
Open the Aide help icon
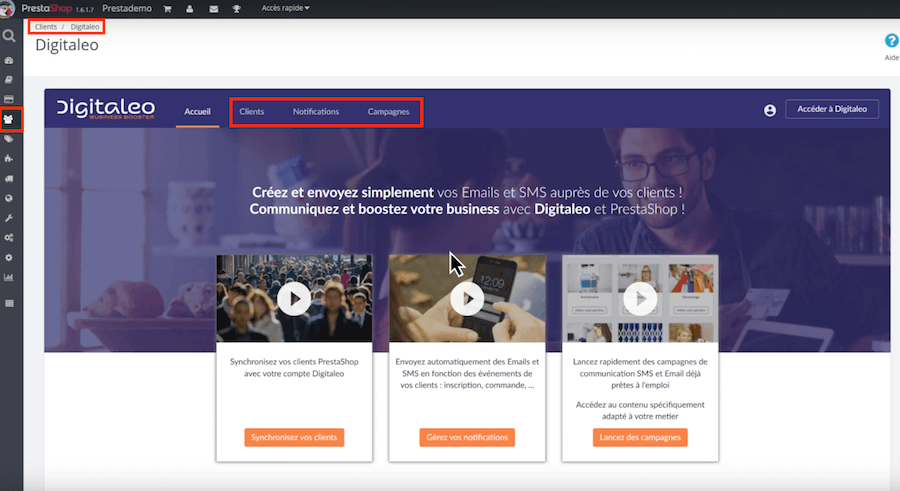(891, 42)
